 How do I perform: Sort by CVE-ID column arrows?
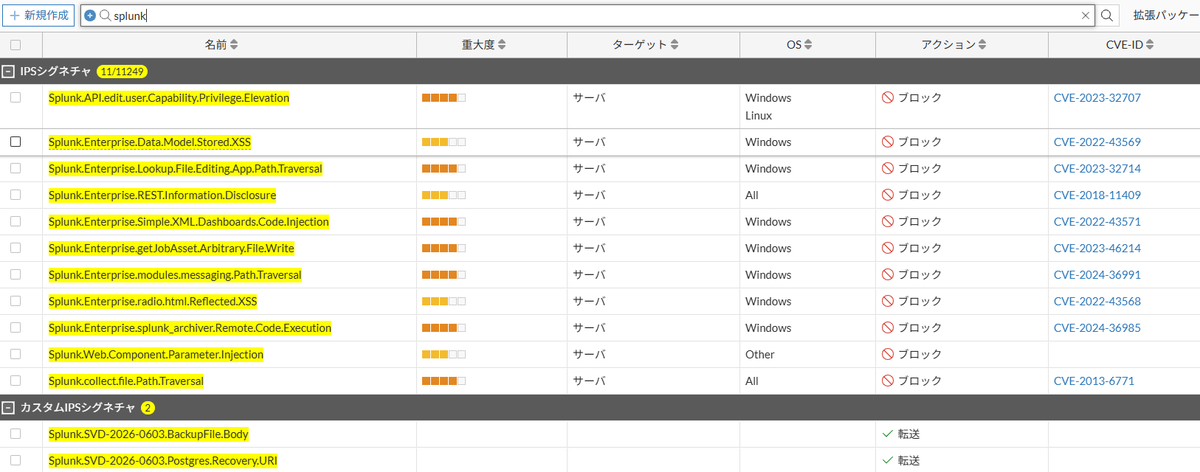click(x=1150, y=45)
